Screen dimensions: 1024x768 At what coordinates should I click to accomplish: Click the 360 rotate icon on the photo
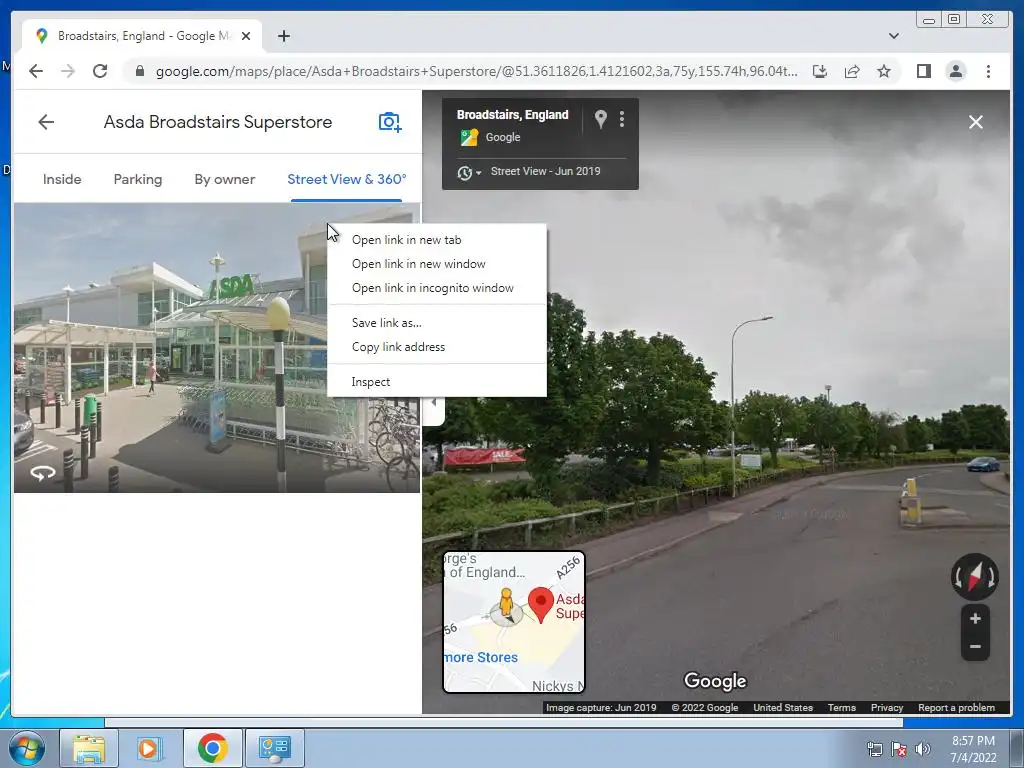click(43, 473)
